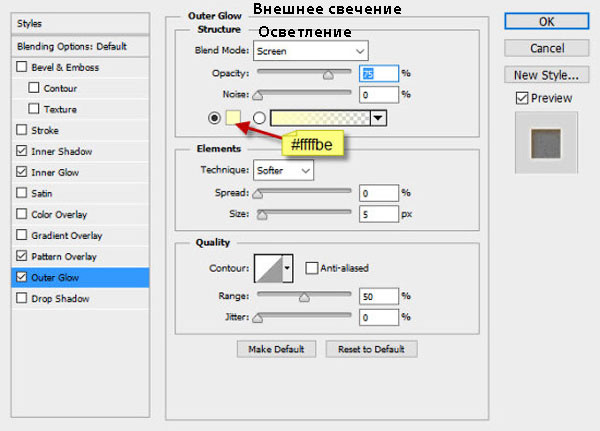This screenshot has width=600, height=431.
Task: Click the style preview thumbnail
Action: click(x=546, y=143)
